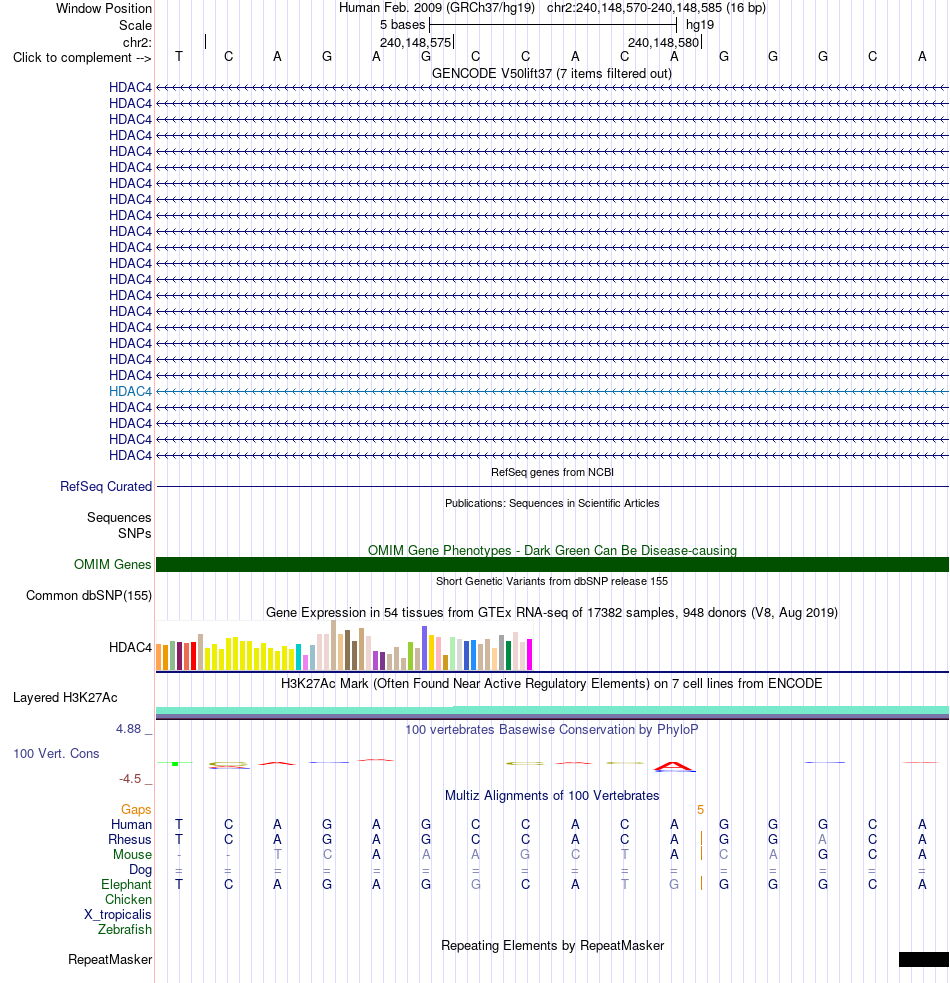Click the T base in complement row
This screenshot has width=950, height=983.
(179, 57)
